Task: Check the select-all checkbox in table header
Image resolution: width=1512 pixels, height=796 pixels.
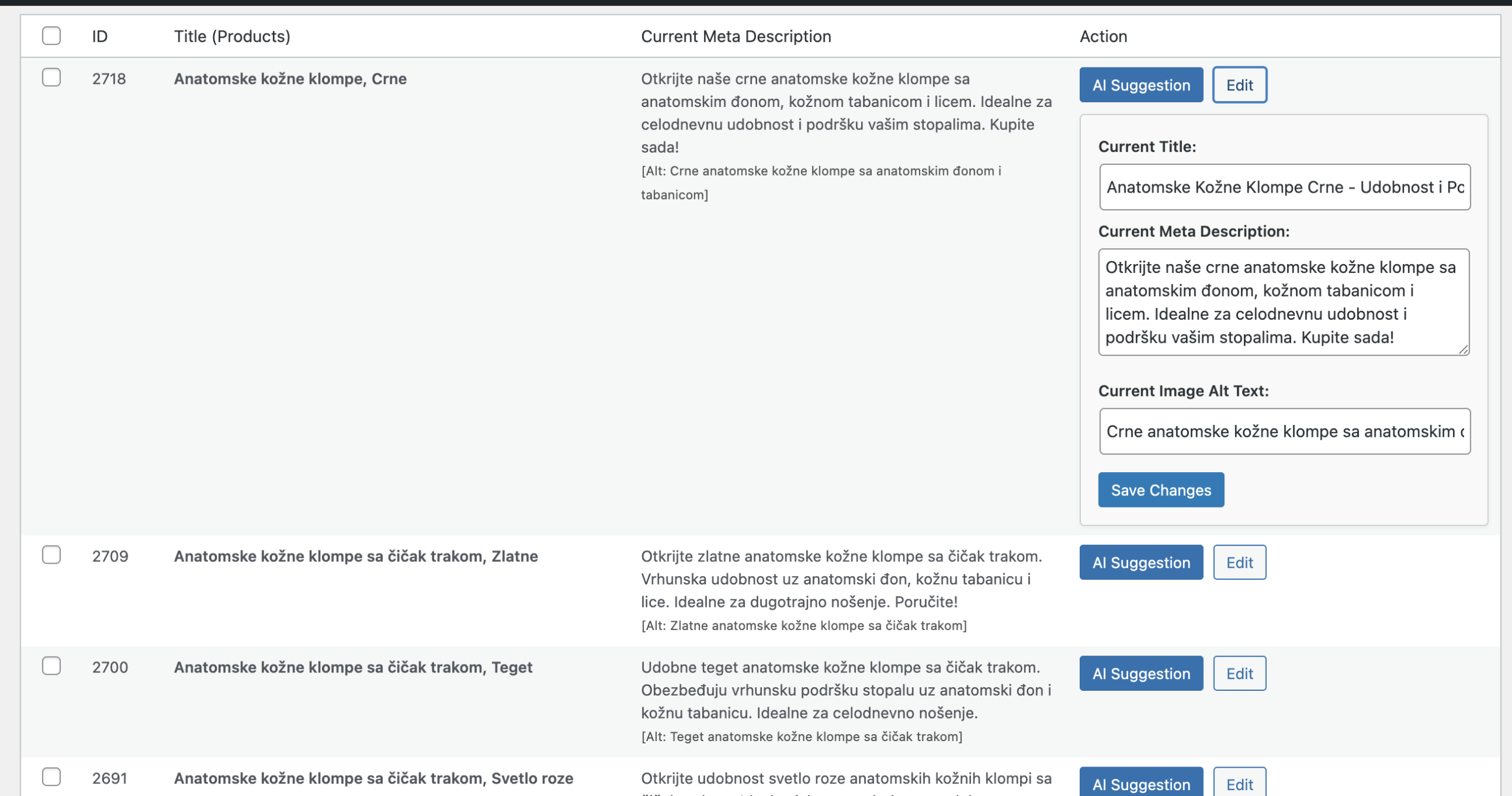Action: coord(51,35)
